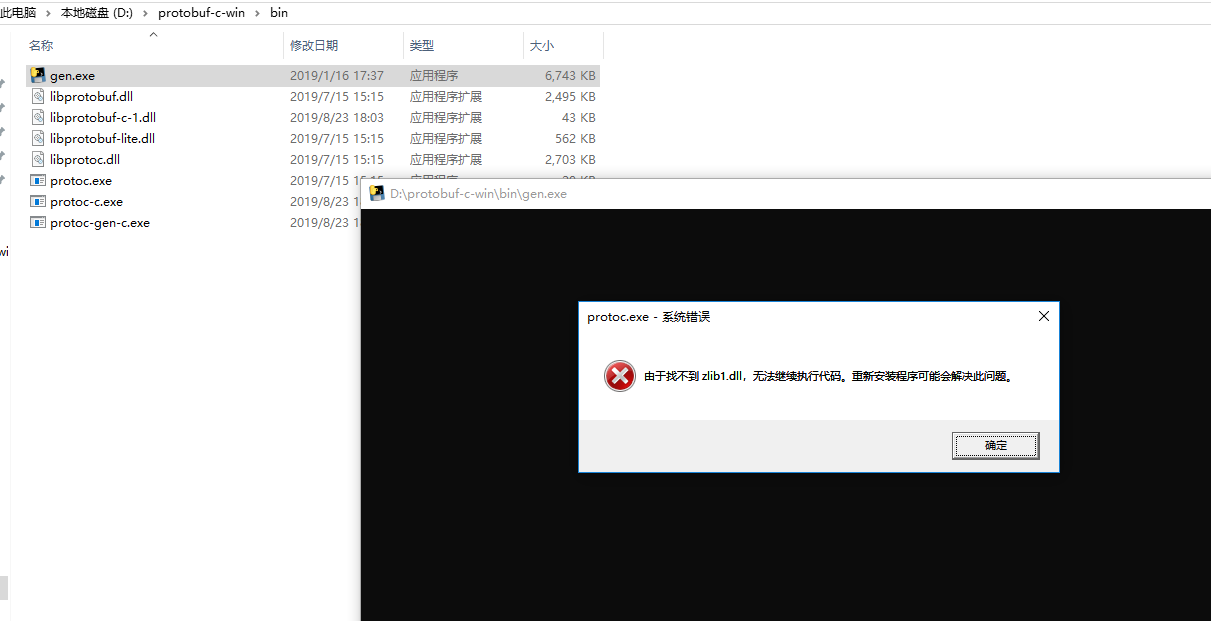1211x621 pixels.
Task: Click the libprotobuf-lite.dll file icon
Action: 39,138
